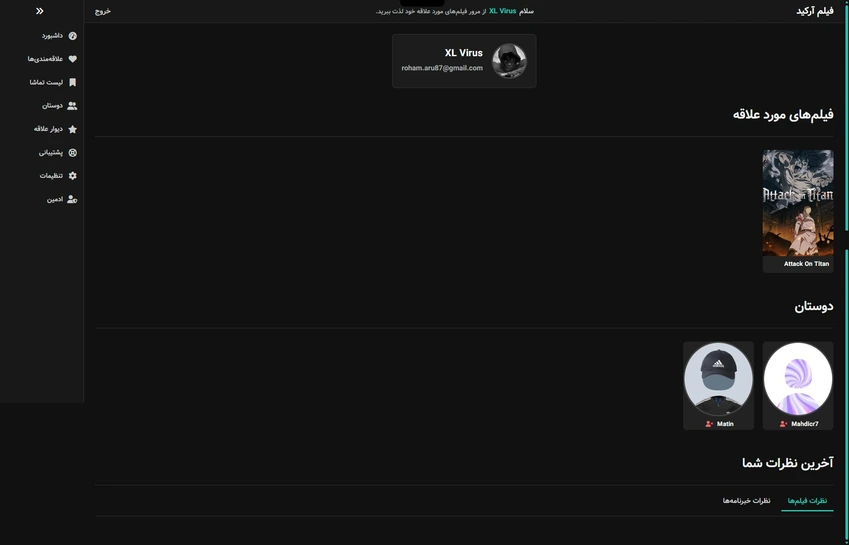Click the heart favorites icon
Viewport: 849px width, 545px height.
click(x=73, y=59)
